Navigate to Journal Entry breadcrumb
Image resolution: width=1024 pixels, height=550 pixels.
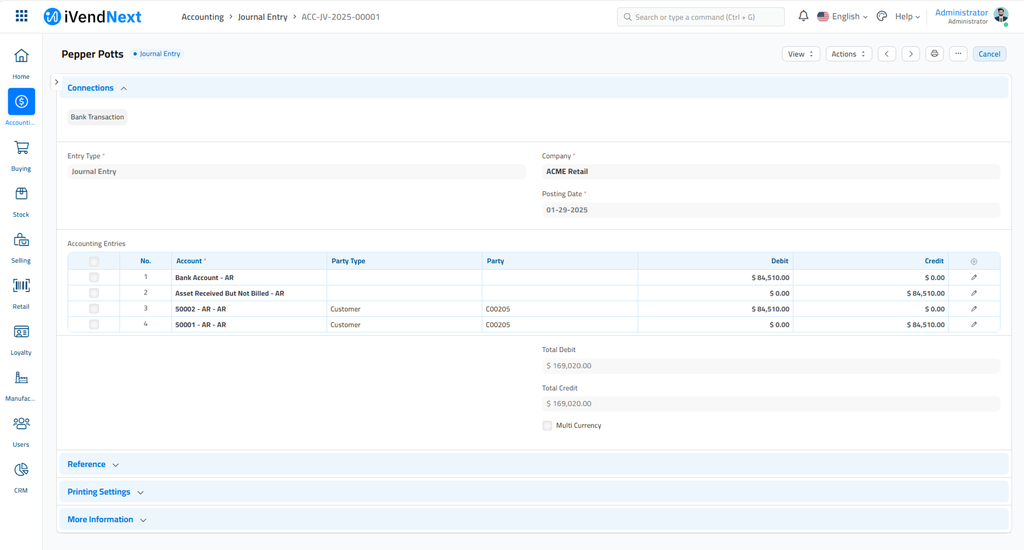click(262, 17)
